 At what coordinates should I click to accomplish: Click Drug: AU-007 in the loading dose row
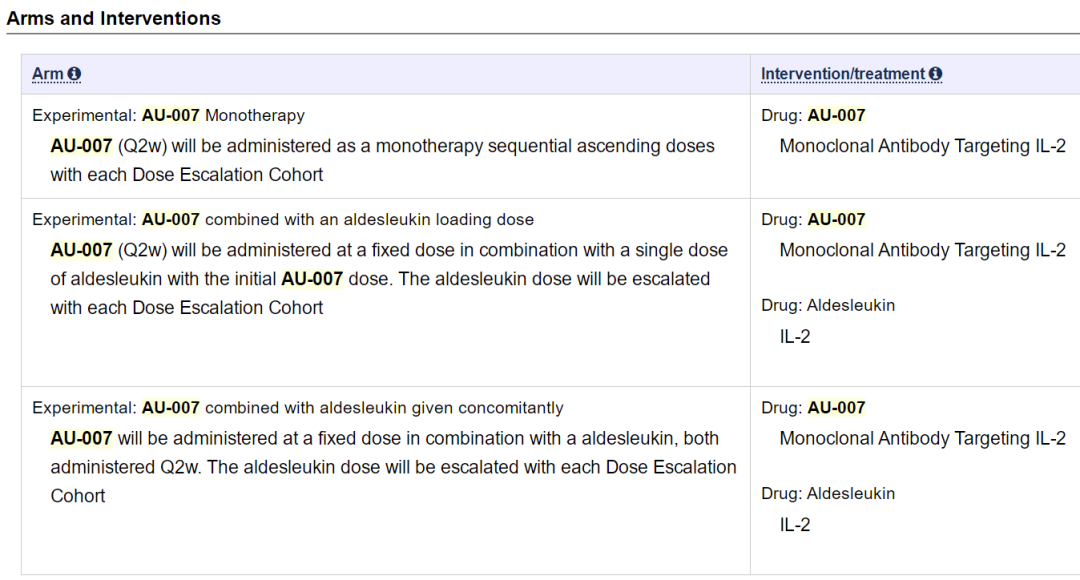coord(813,219)
